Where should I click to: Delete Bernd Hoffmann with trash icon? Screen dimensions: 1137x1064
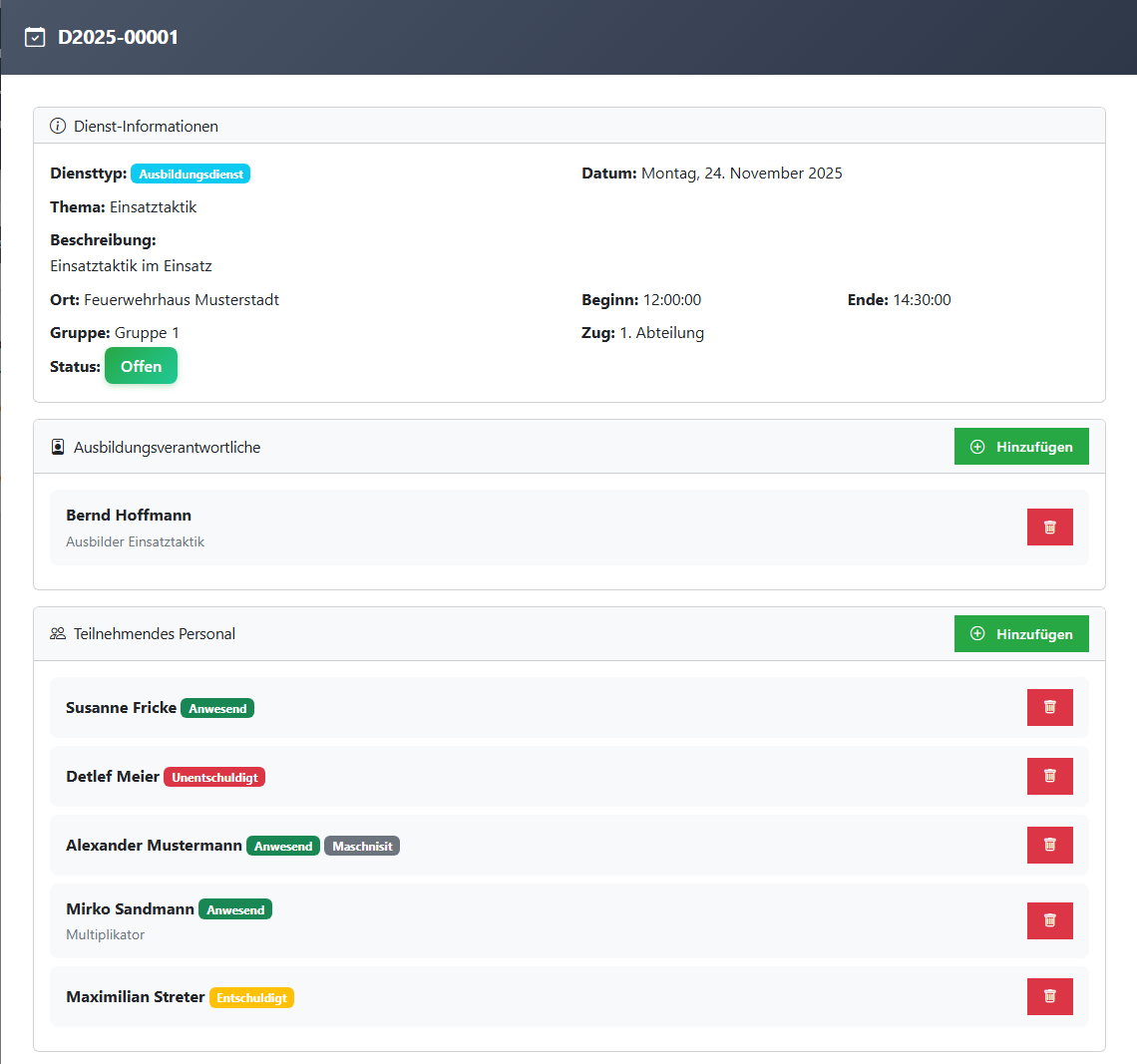click(1049, 528)
